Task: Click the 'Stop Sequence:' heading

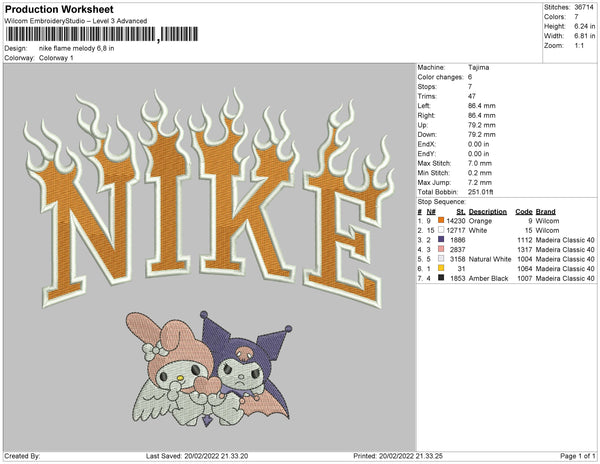Action: pos(442,202)
